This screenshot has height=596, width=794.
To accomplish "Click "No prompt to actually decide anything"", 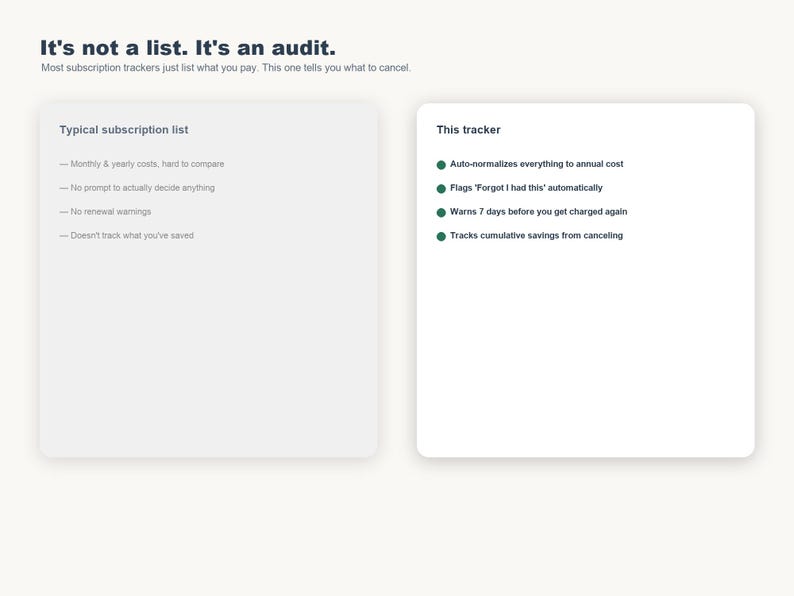I will 142,188.
